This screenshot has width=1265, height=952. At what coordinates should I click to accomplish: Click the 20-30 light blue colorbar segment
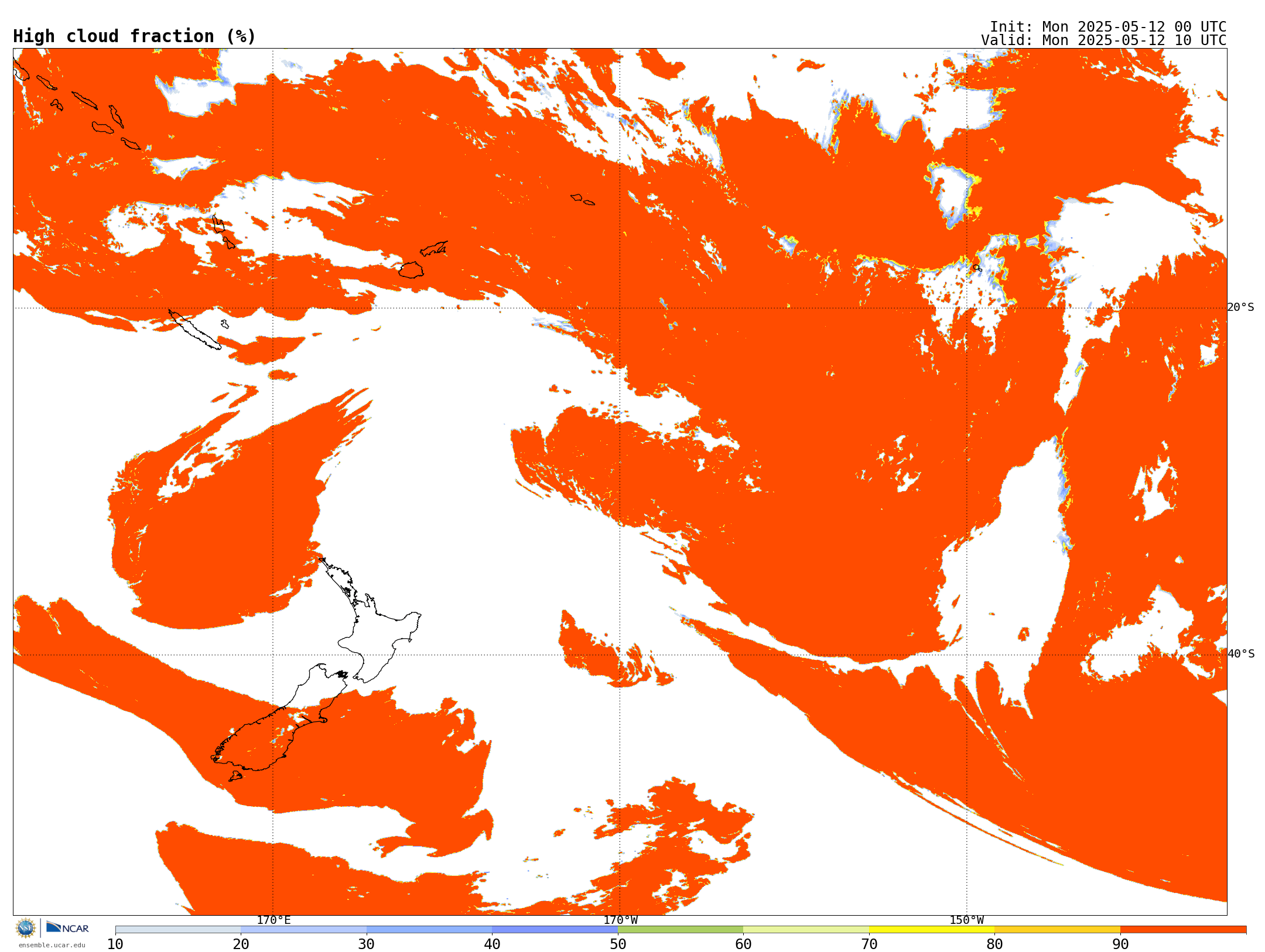304,930
